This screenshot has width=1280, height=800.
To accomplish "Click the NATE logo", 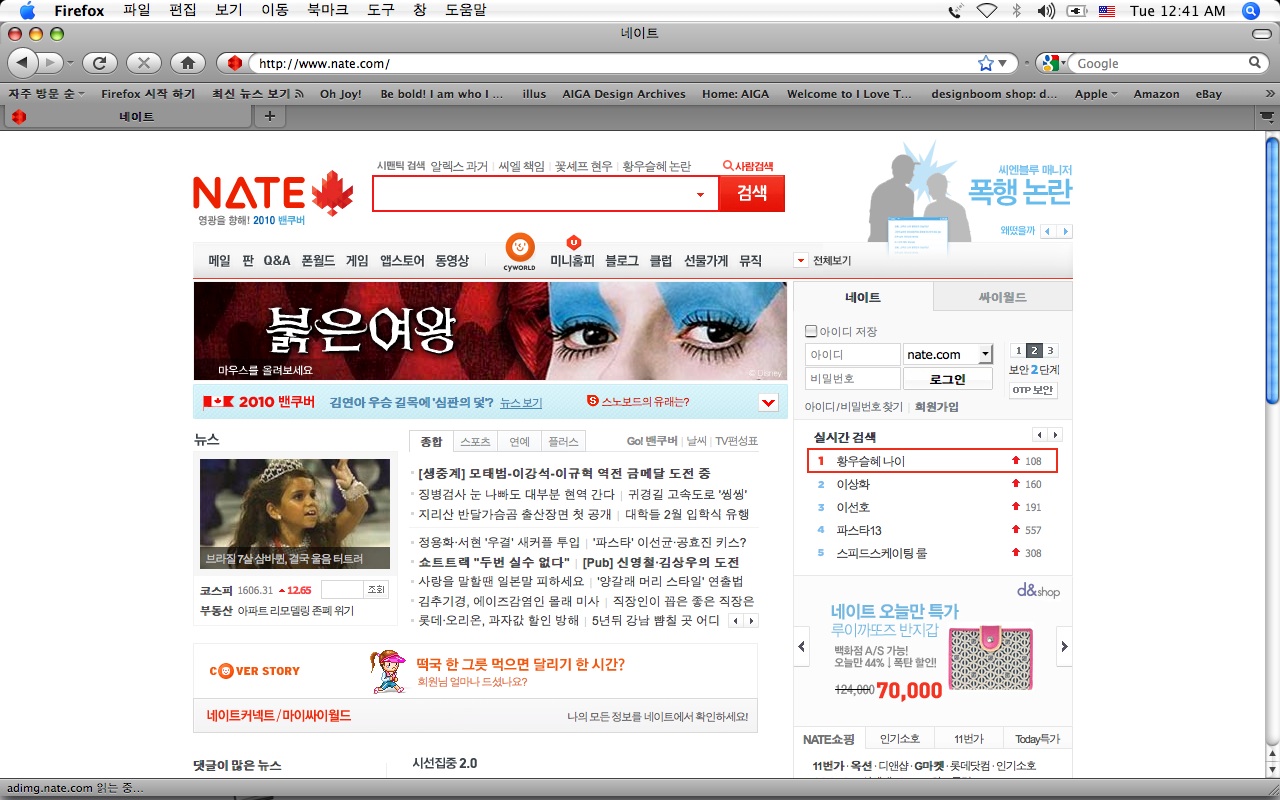I will click(x=273, y=193).
